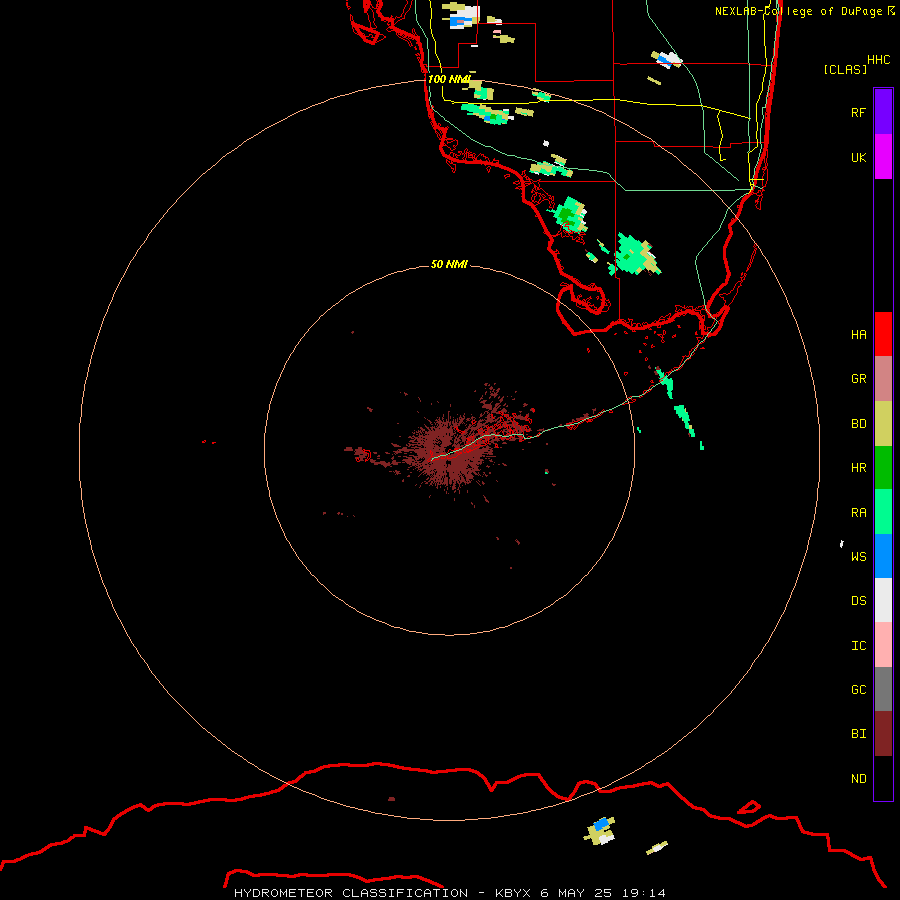Click the [CLAS] legend header
The image size is (900, 900).
click(845, 69)
